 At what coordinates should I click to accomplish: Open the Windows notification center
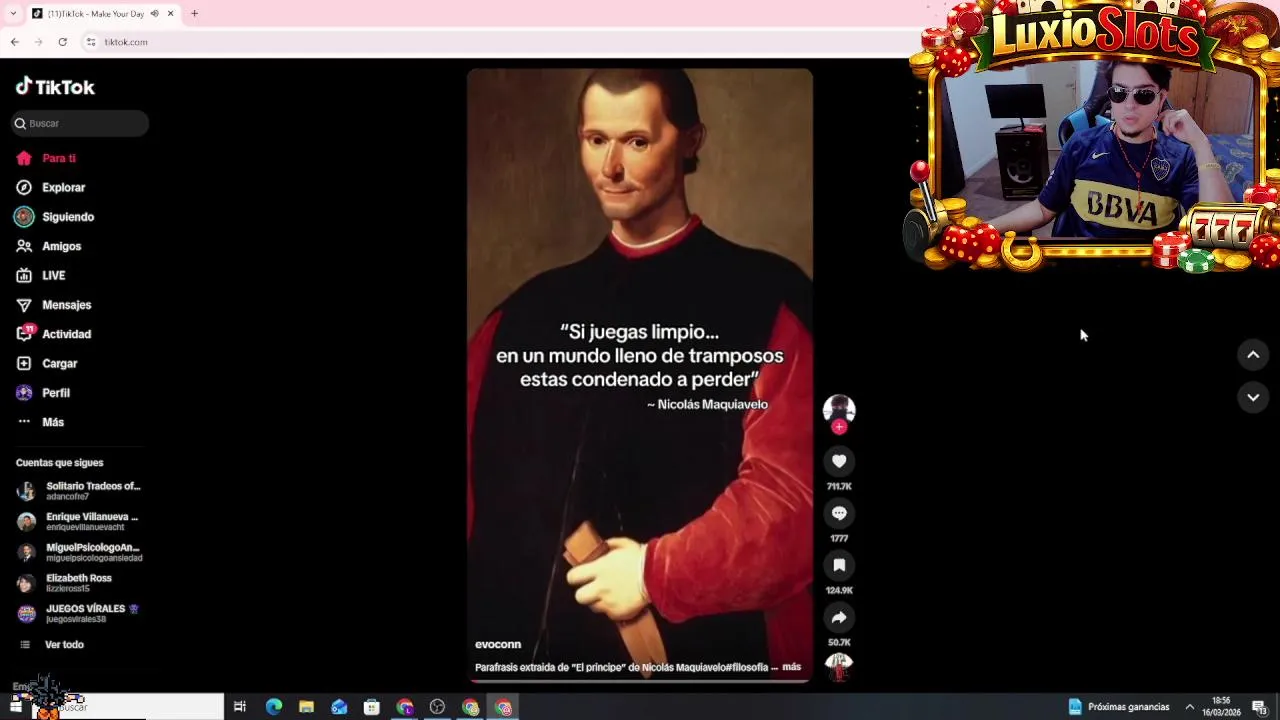(1259, 707)
